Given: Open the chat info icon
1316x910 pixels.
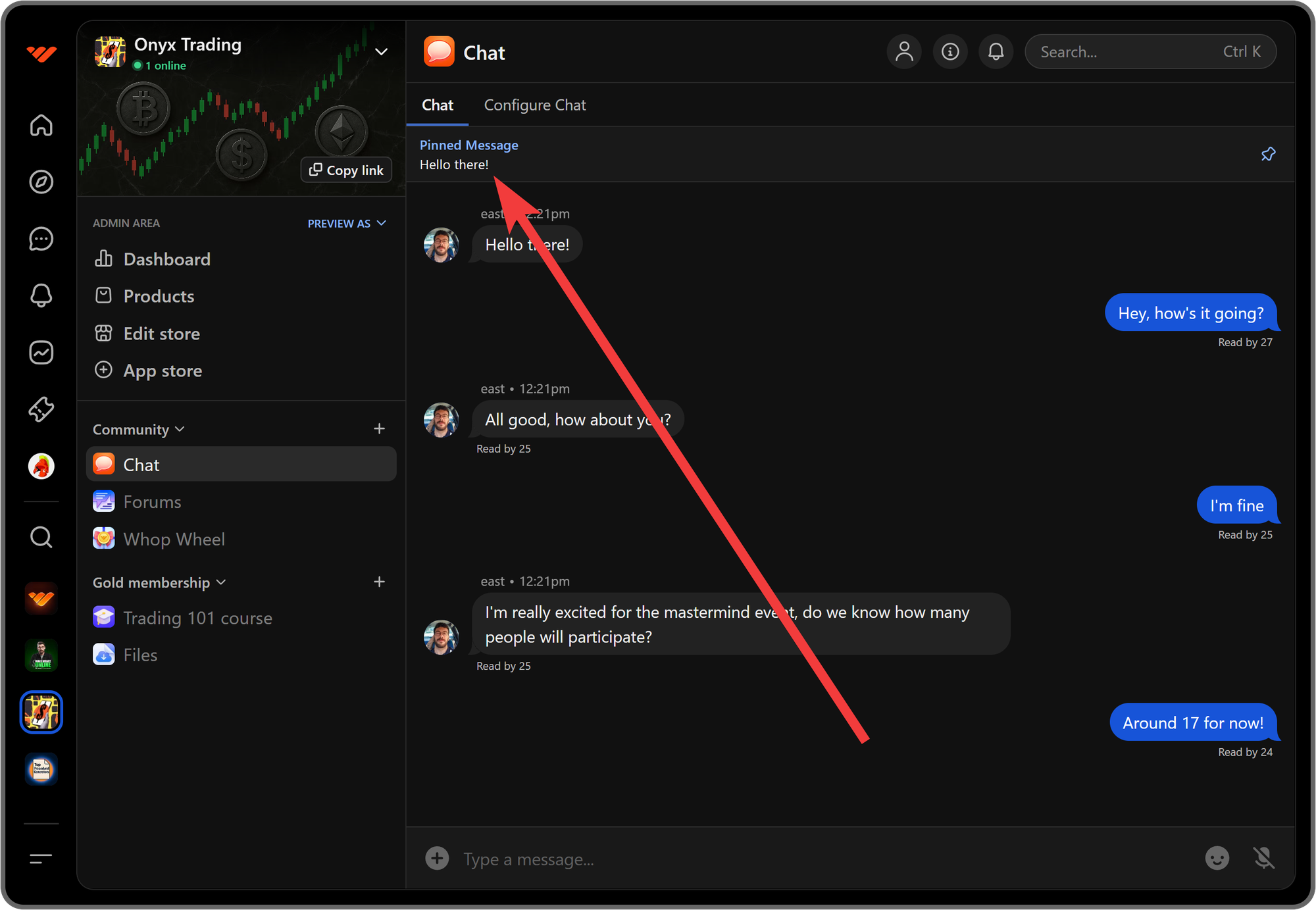Looking at the screenshot, I should click(950, 52).
